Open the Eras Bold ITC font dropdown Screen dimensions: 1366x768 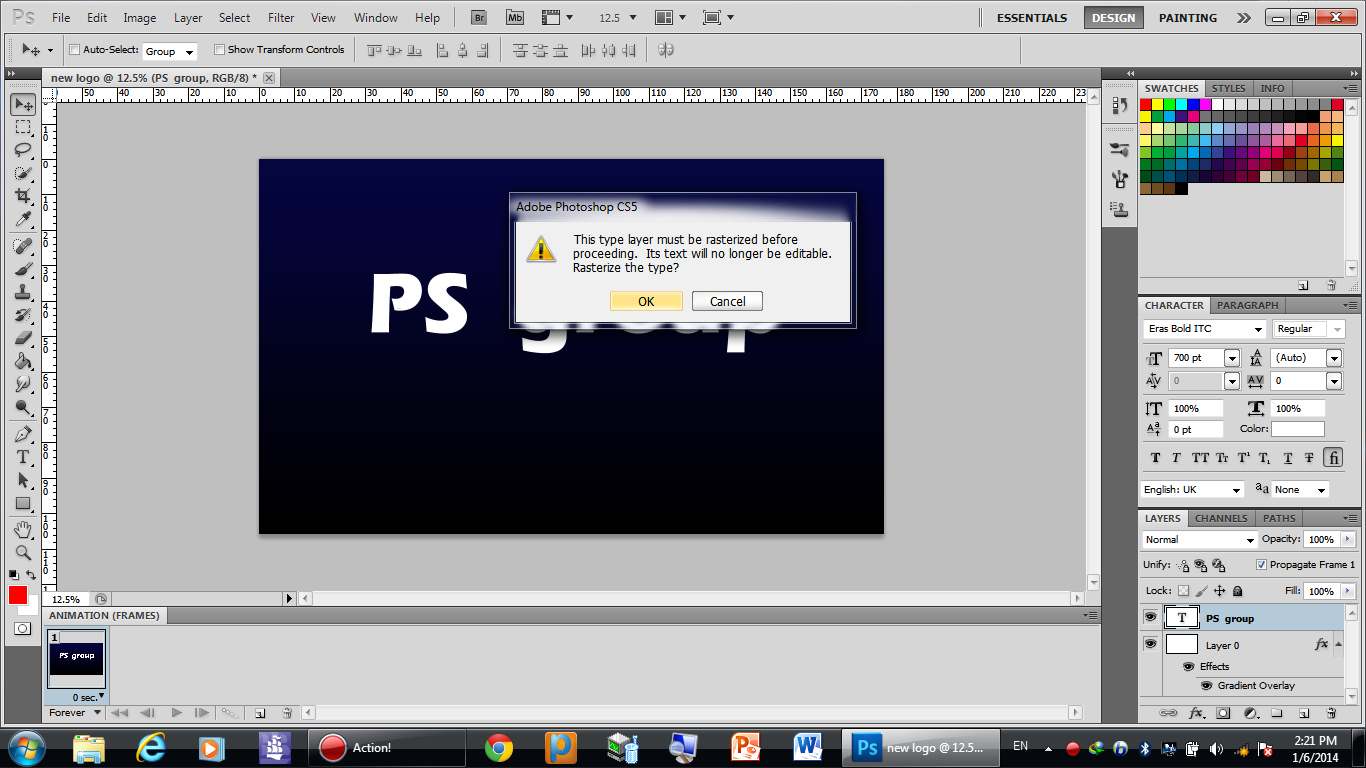pyautogui.click(x=1258, y=329)
